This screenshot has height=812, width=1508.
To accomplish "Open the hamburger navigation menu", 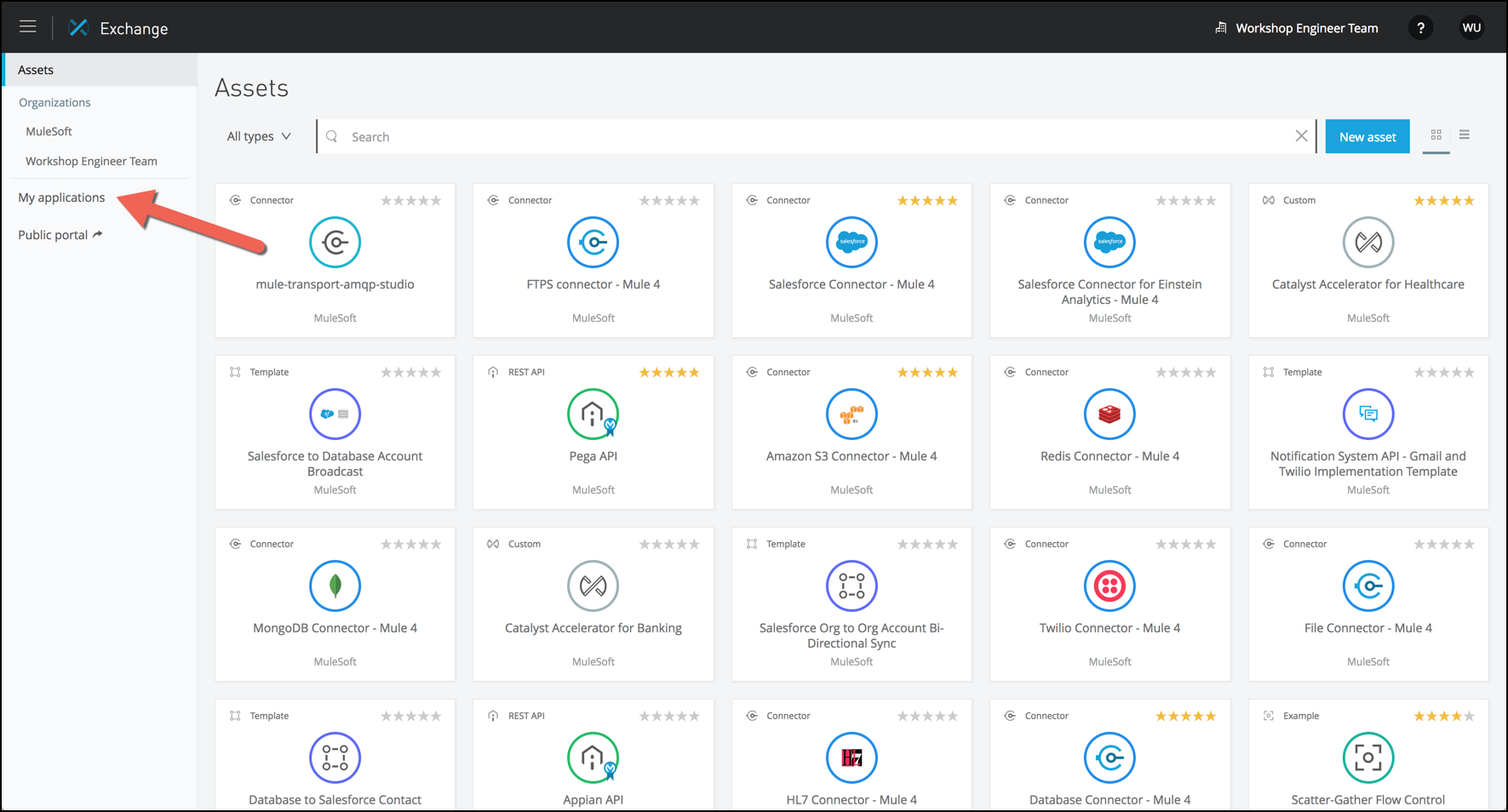I will (x=28, y=27).
